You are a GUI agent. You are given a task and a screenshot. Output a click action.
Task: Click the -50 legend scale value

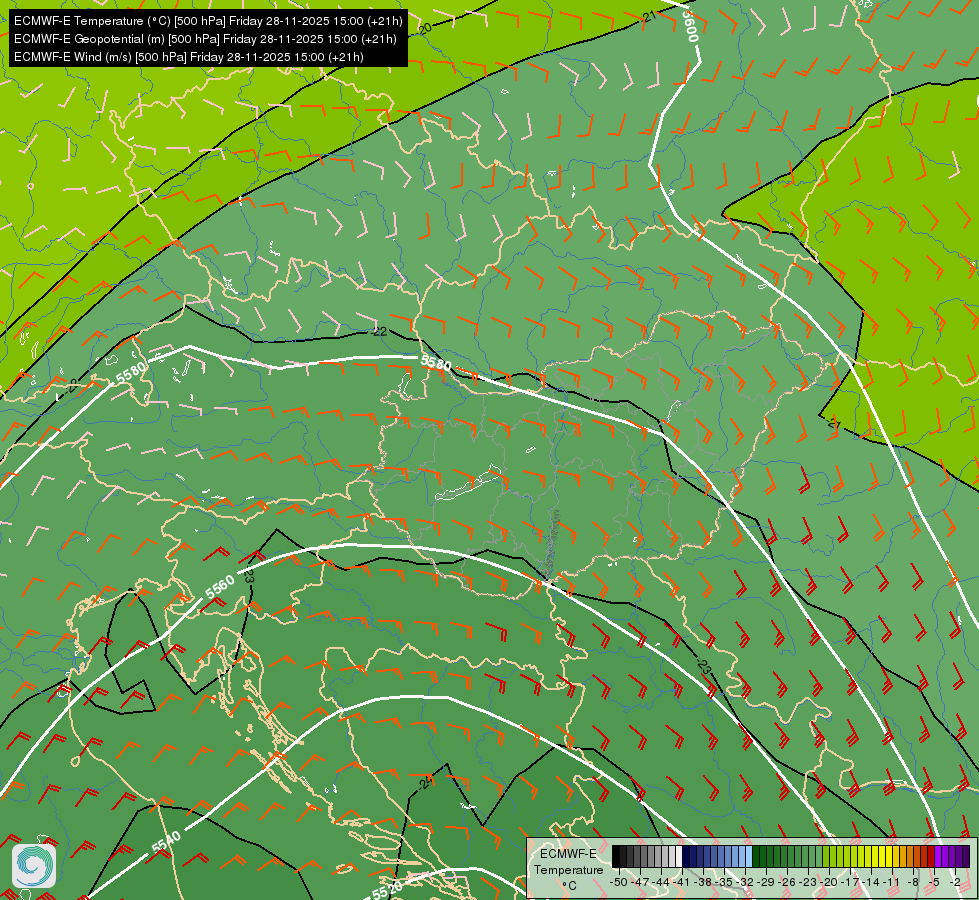point(618,882)
